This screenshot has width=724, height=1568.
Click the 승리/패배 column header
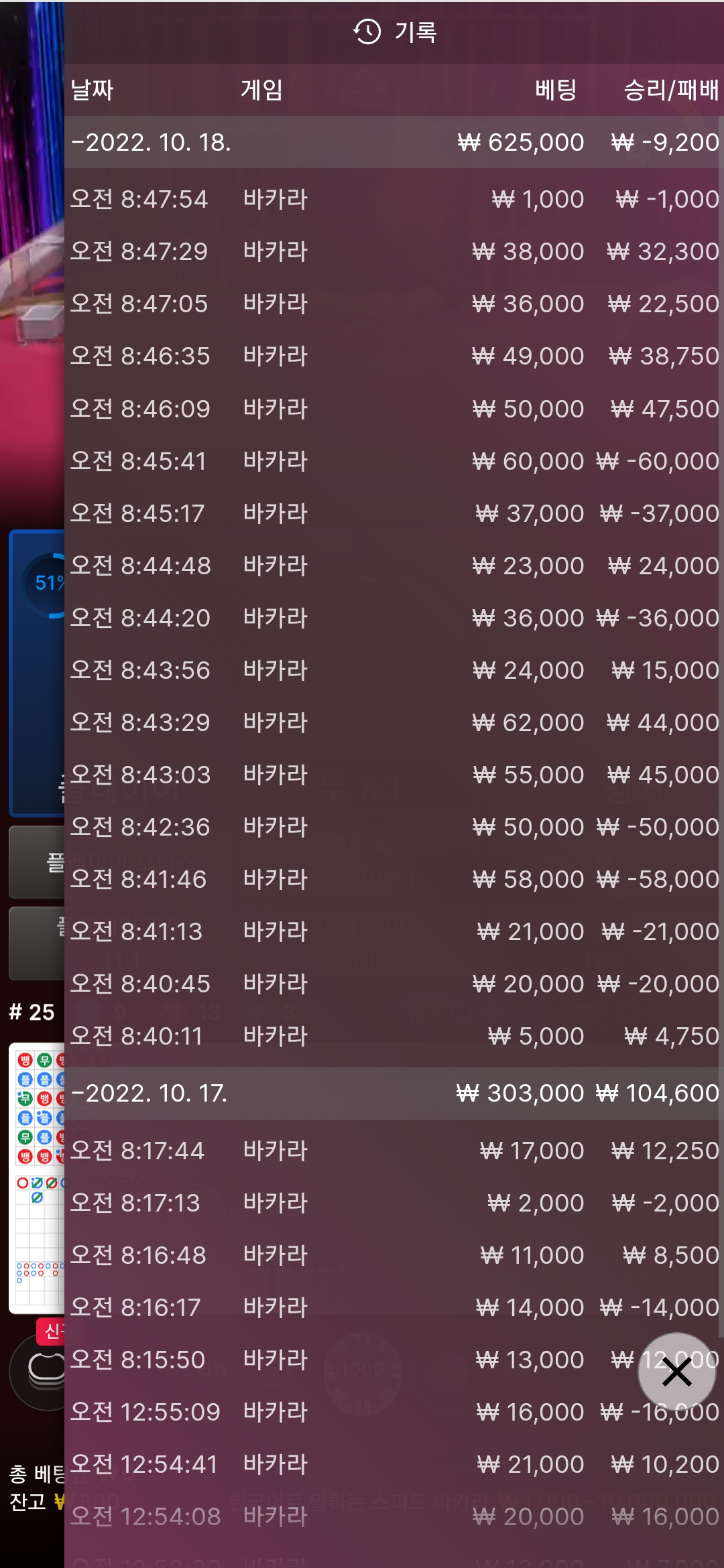671,90
